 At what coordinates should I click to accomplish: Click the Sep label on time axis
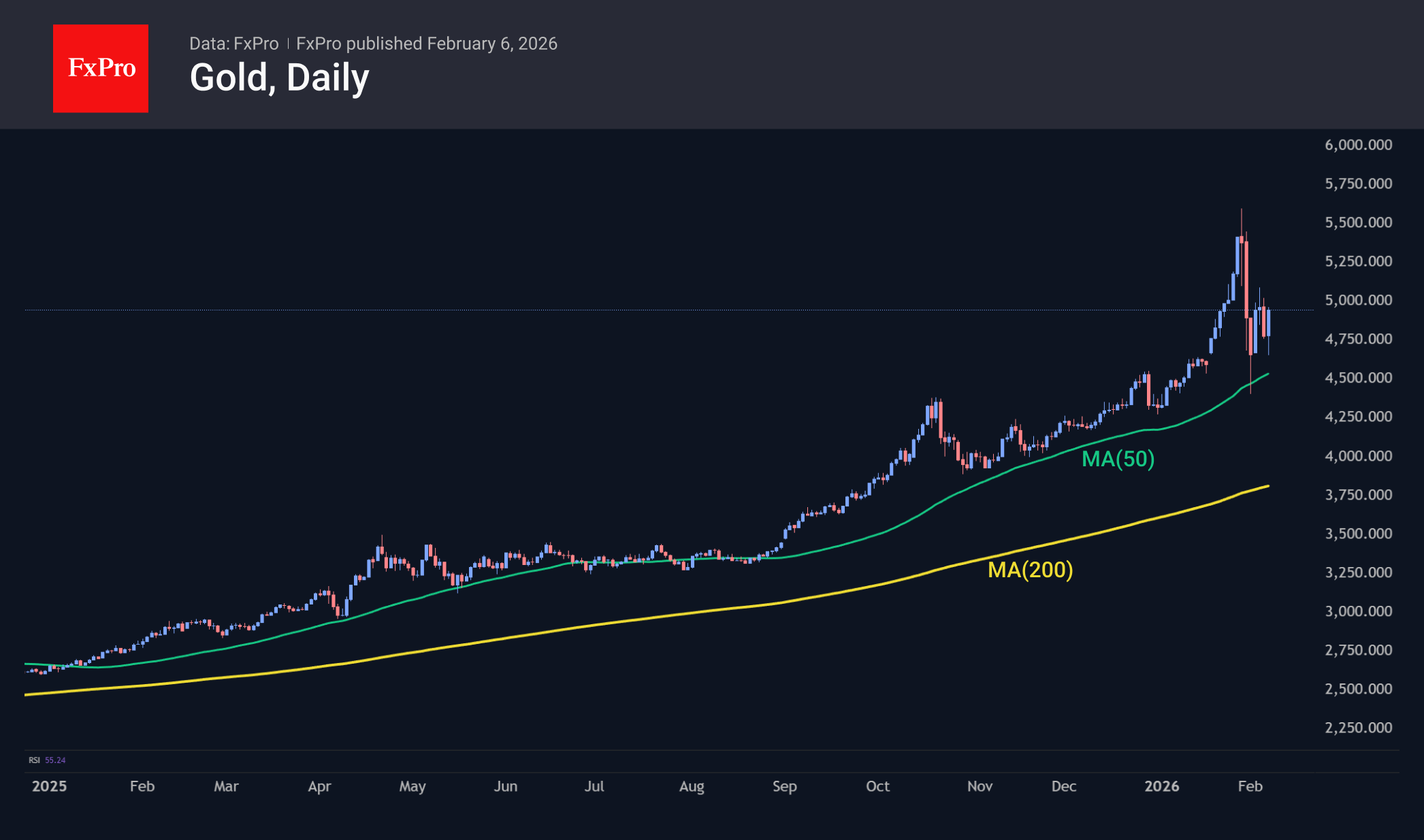(784, 786)
